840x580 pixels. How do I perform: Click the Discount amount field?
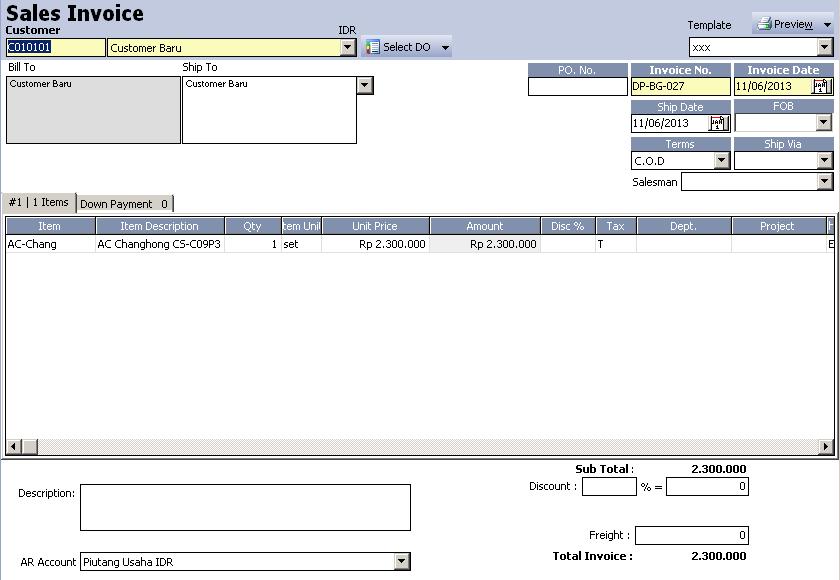pos(707,486)
